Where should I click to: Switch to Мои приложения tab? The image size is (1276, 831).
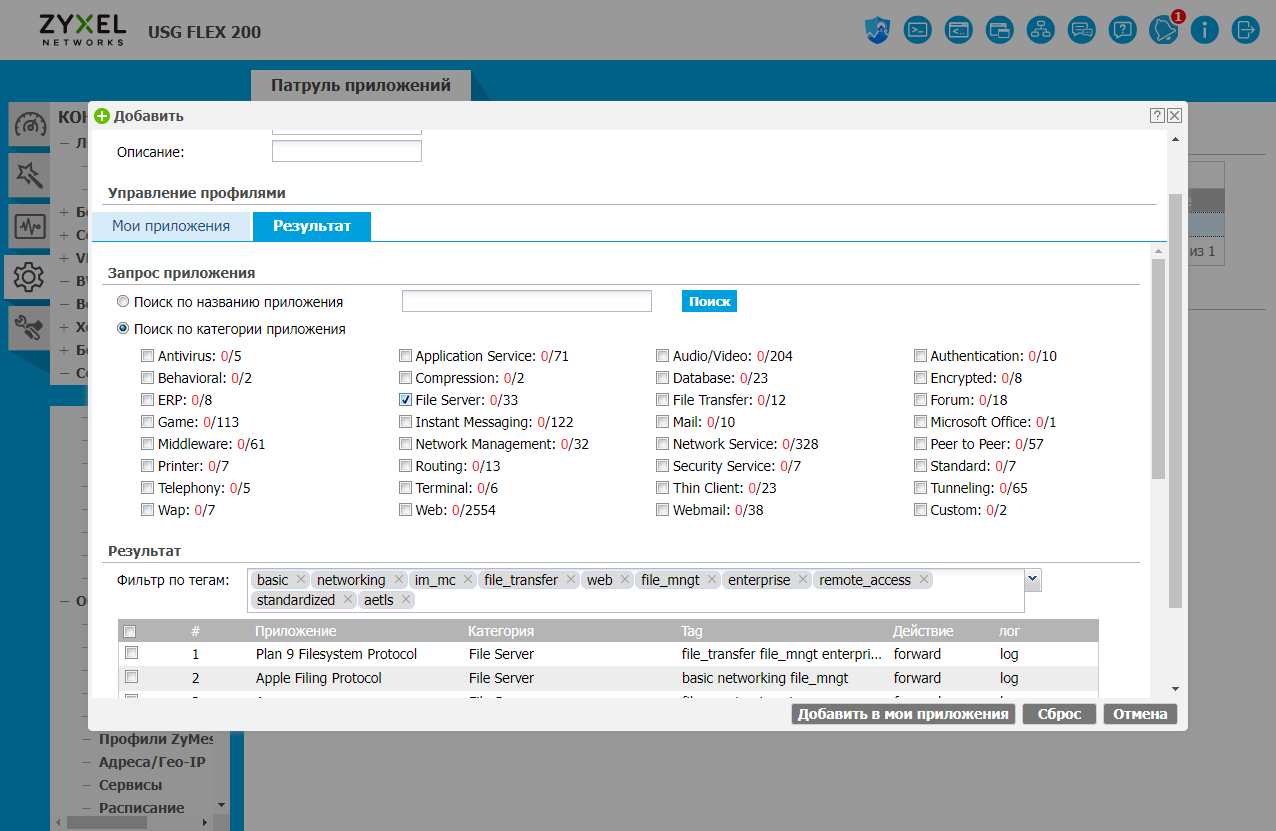coord(171,226)
